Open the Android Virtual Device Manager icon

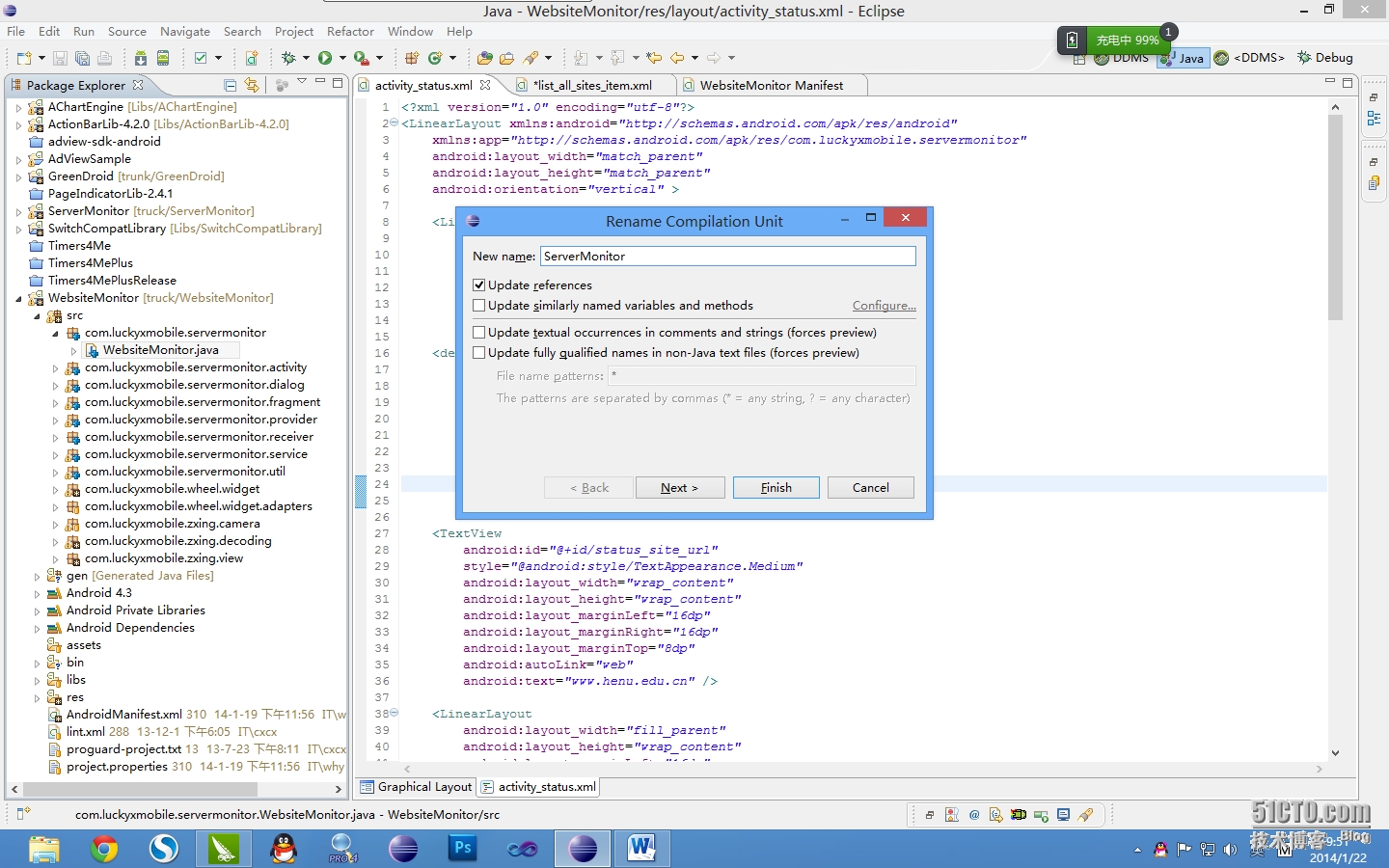point(163,58)
